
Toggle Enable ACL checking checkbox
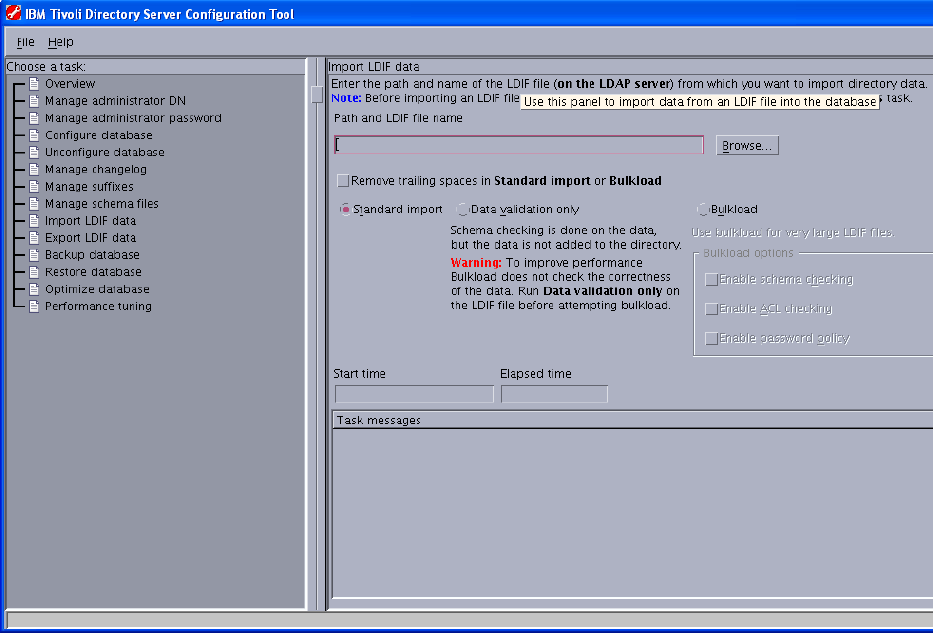(x=711, y=309)
